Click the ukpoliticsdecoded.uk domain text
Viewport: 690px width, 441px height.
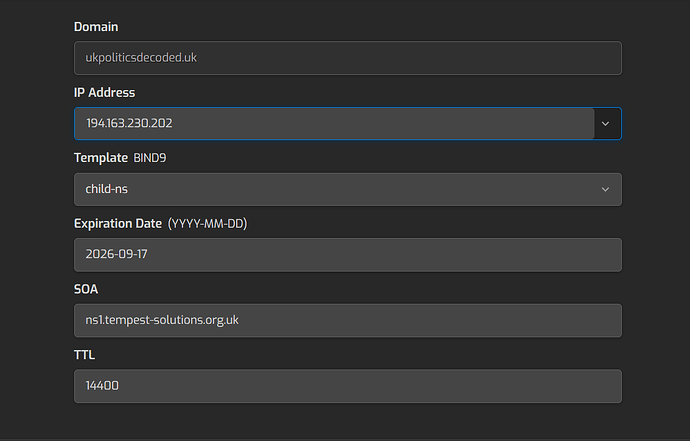tap(141, 57)
